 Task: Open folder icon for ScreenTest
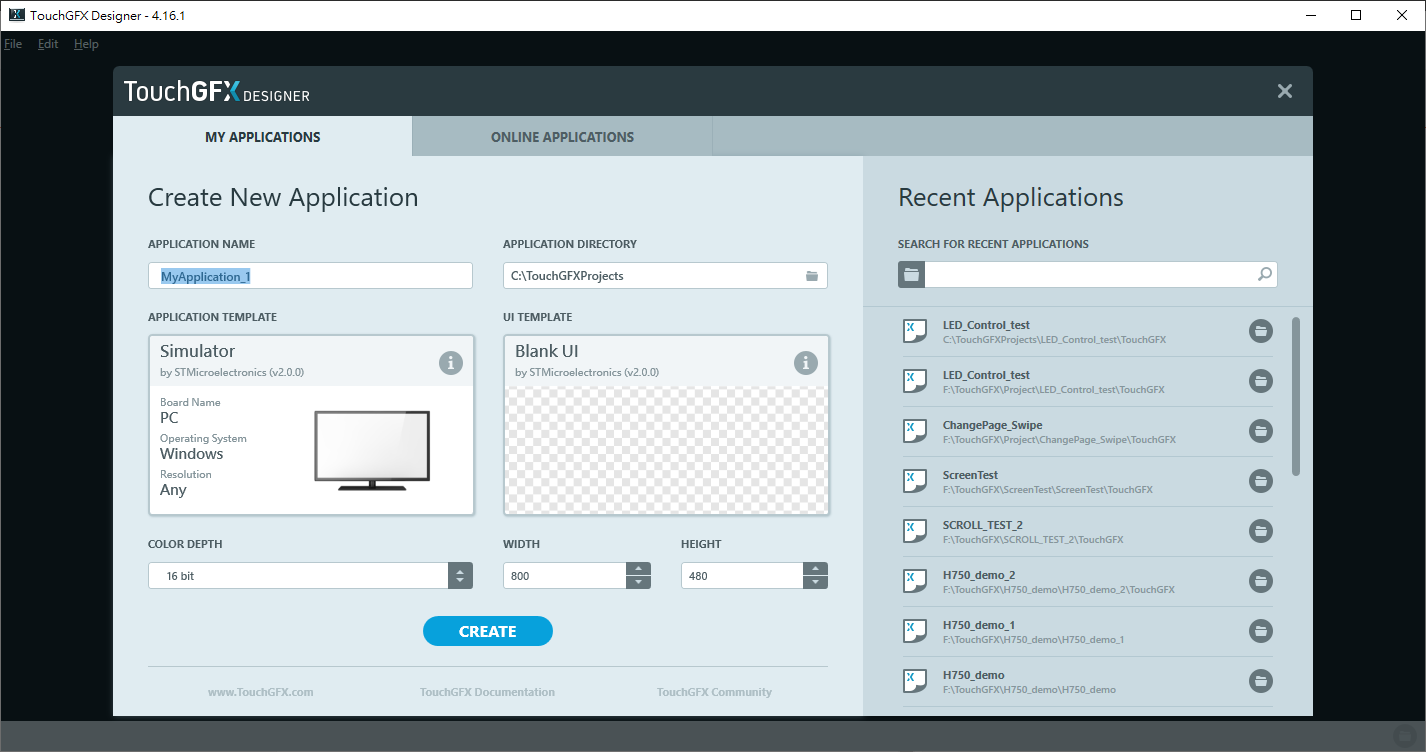(x=1260, y=481)
